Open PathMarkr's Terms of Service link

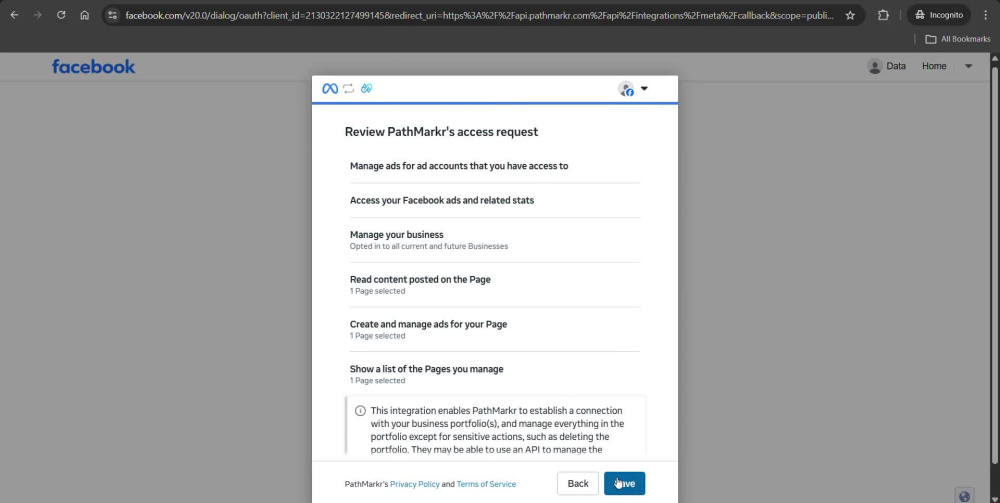[486, 485]
